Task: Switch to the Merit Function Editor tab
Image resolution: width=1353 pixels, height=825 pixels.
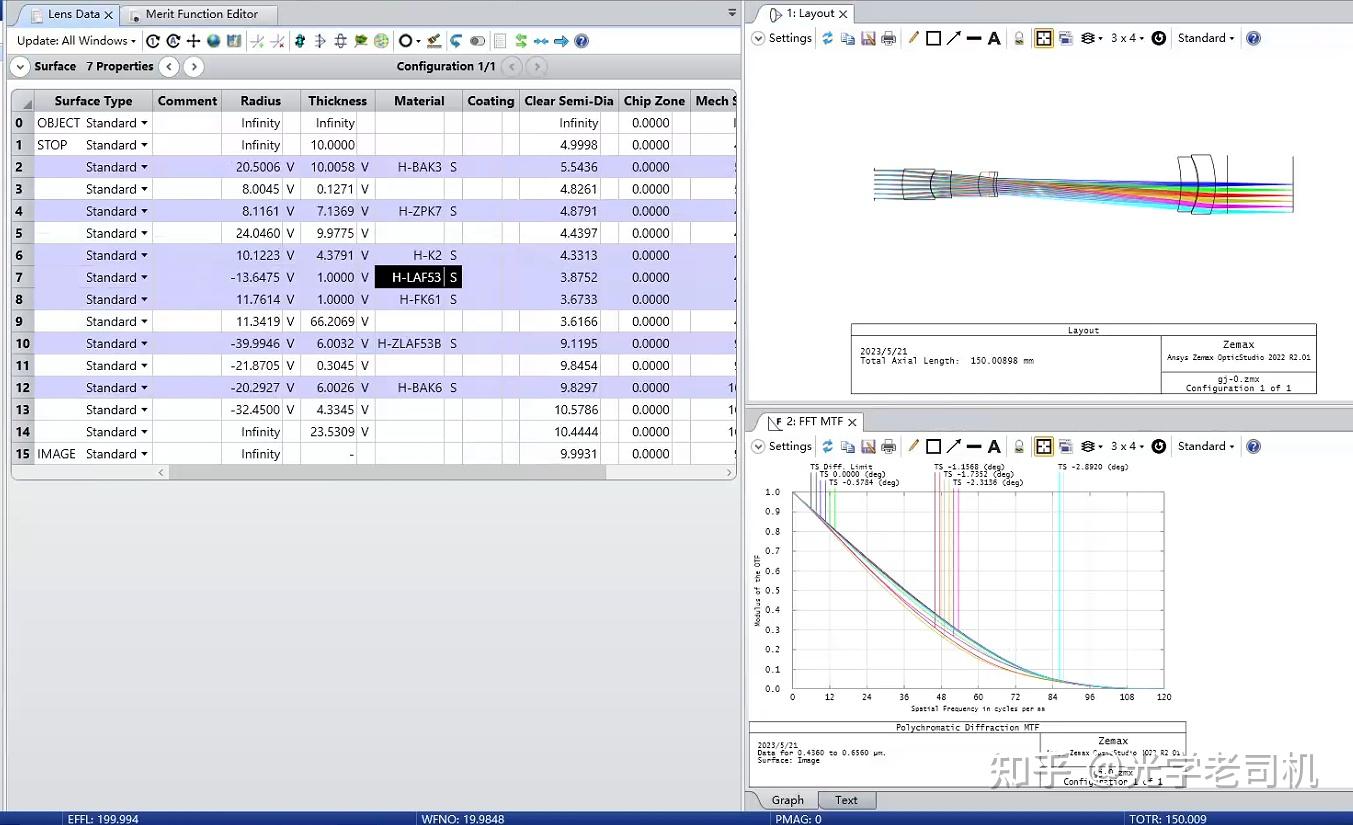Action: tap(201, 14)
